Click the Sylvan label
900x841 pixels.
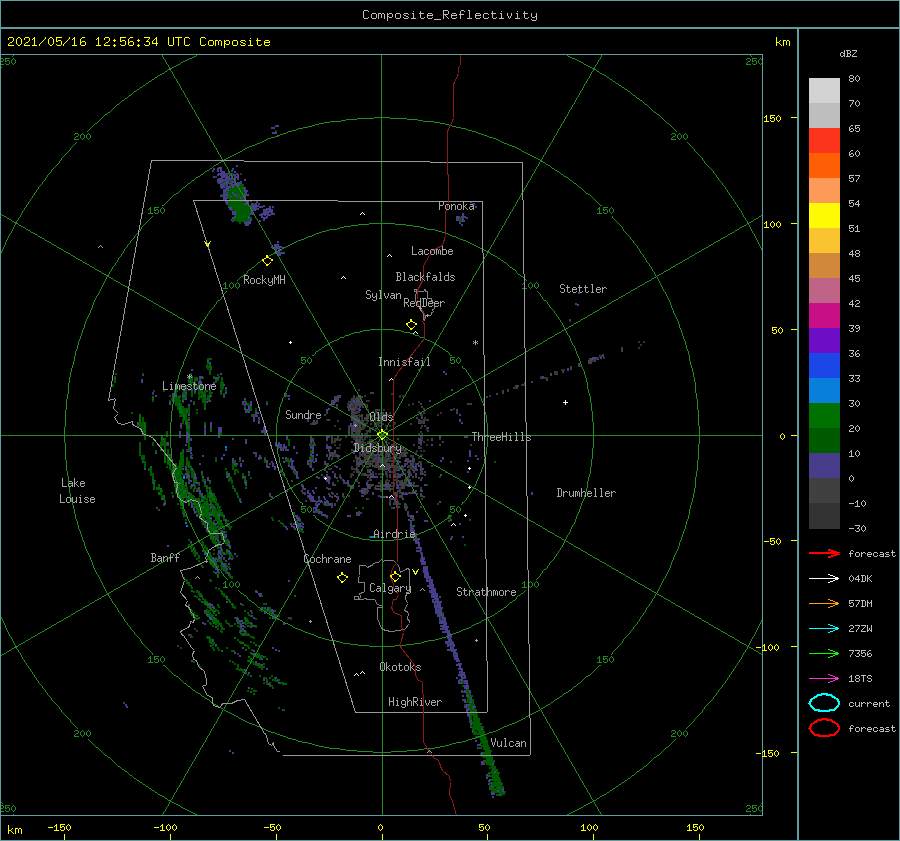click(383, 295)
